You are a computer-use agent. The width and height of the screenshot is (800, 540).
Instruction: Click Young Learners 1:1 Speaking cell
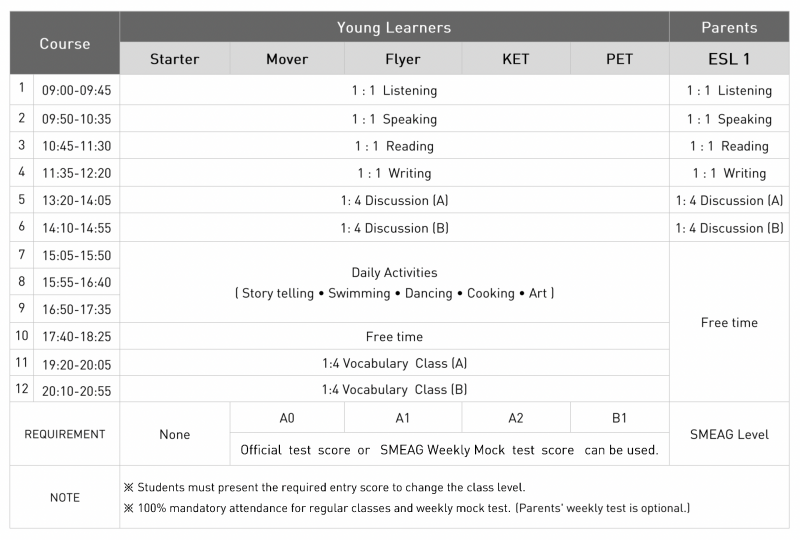(394, 119)
